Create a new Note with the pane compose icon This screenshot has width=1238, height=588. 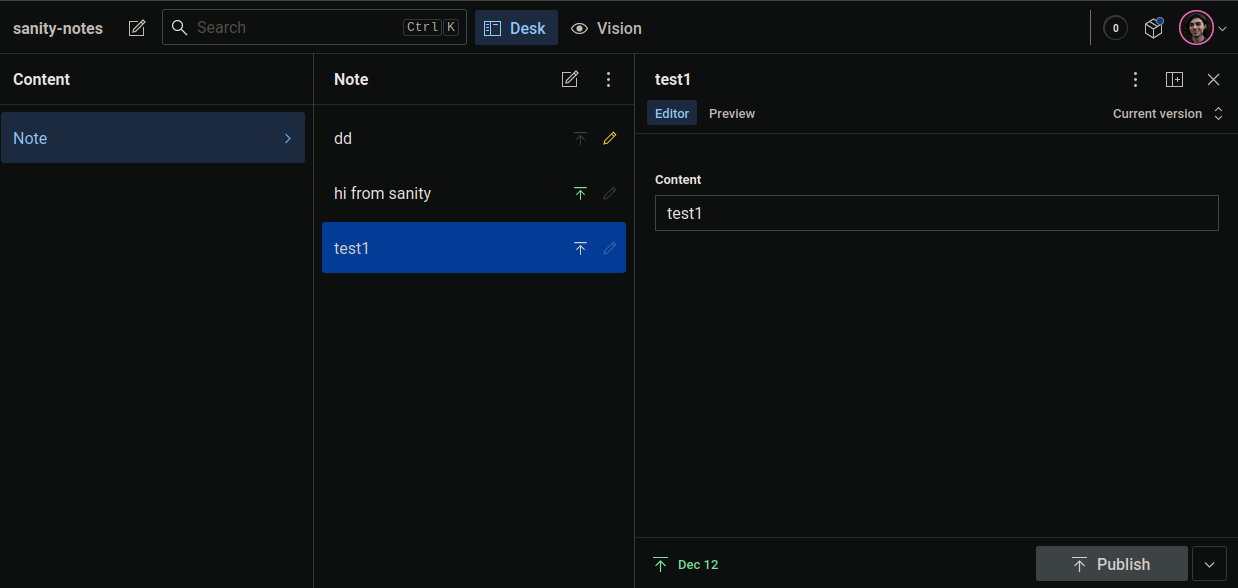(570, 79)
